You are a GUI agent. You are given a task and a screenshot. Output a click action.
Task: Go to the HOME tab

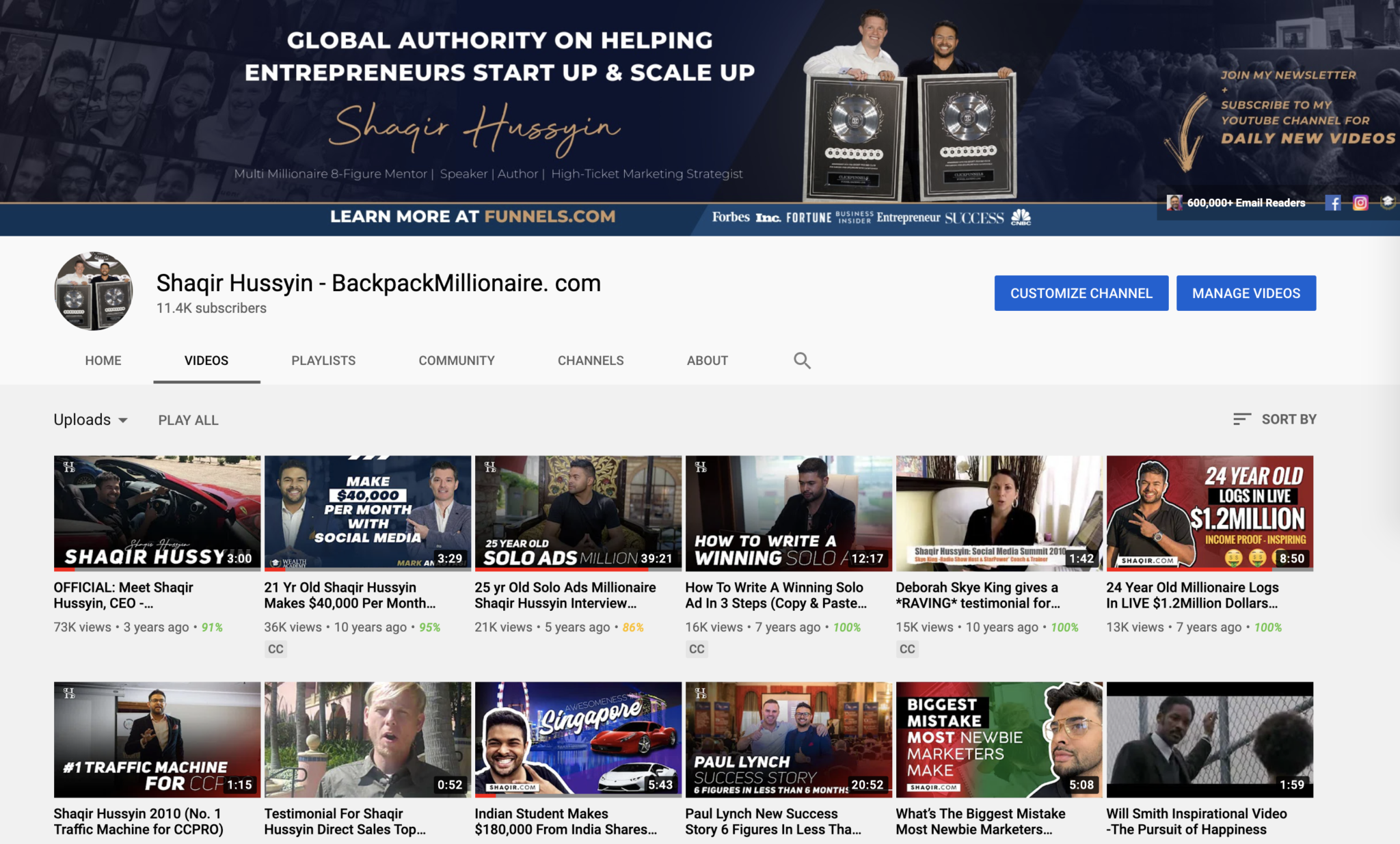(103, 360)
